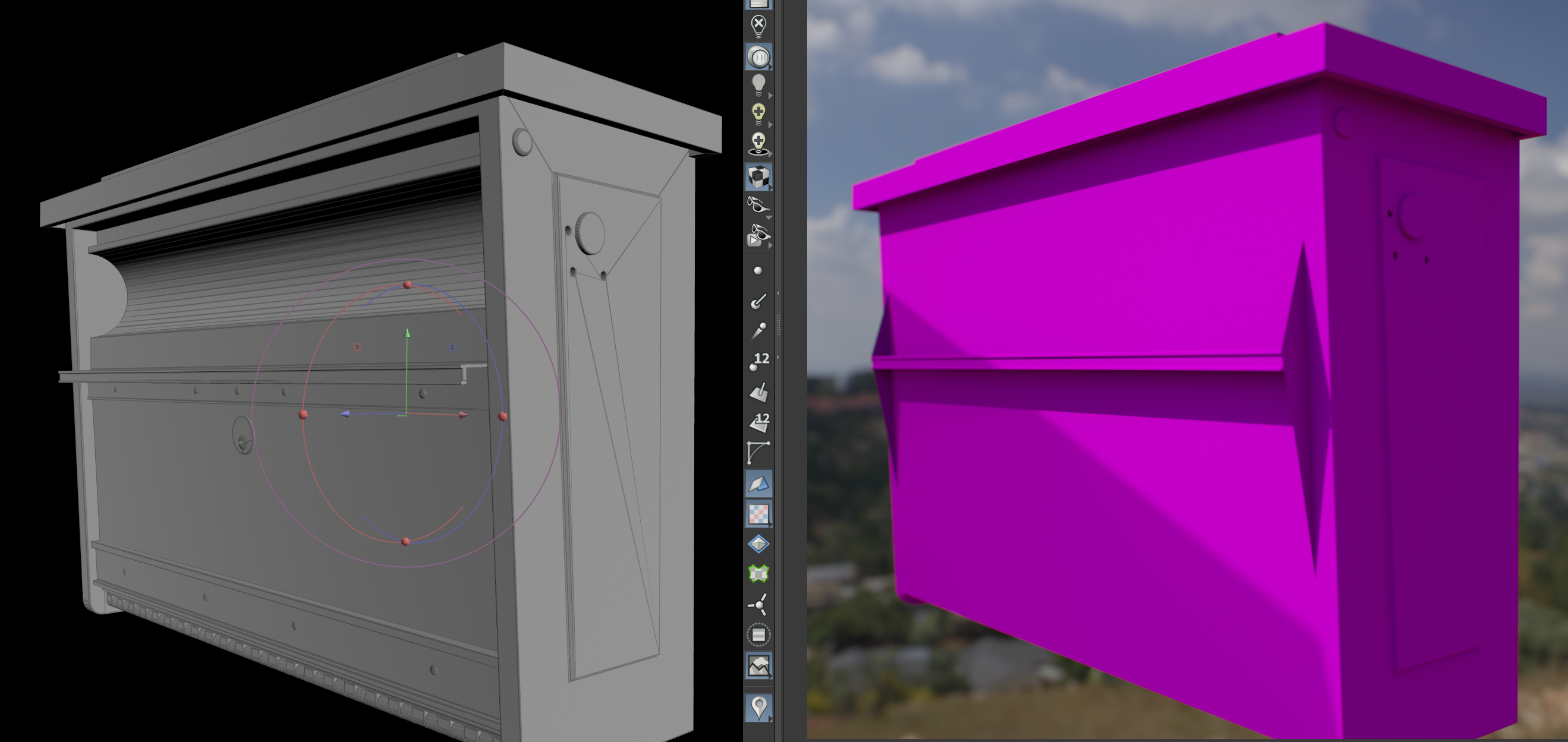Toggle backface tinting blue plane icon
This screenshot has width=1568, height=742.
coord(758,484)
